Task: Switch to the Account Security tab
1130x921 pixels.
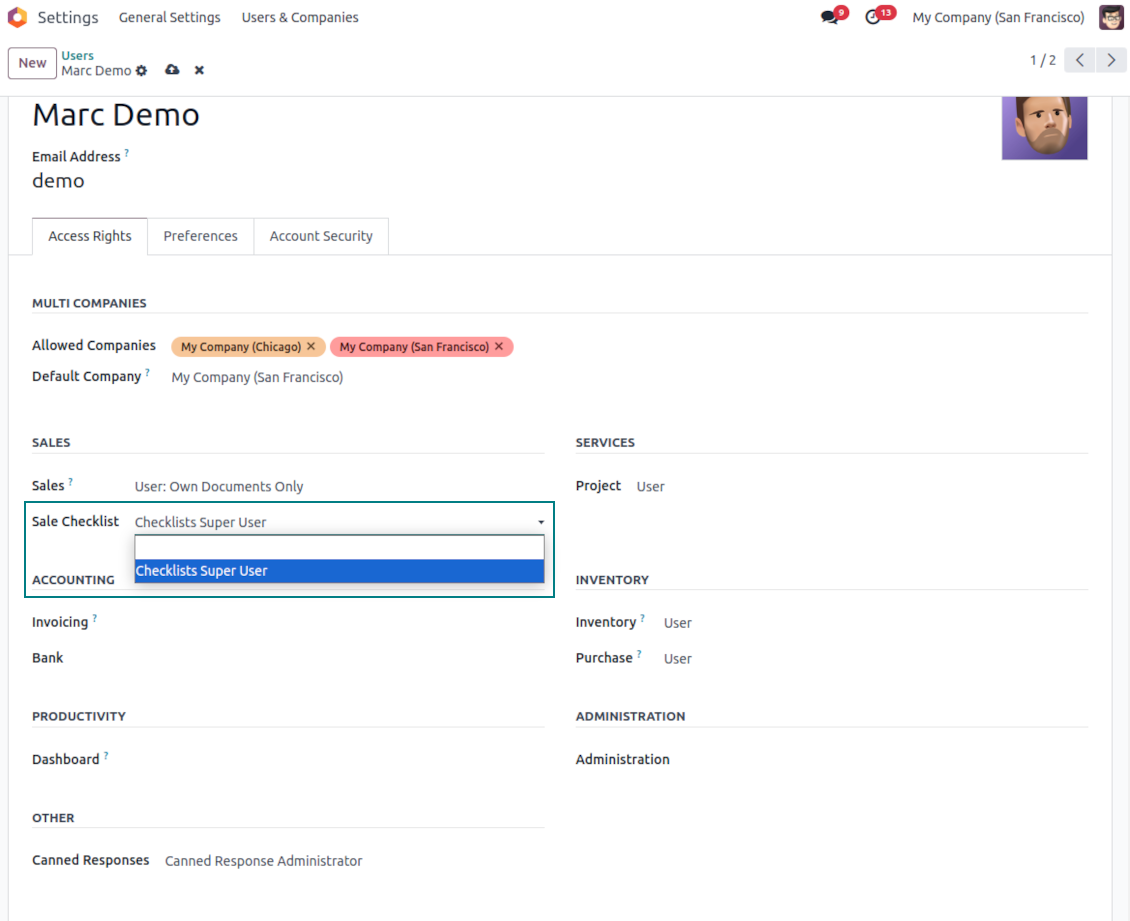Action: [321, 236]
